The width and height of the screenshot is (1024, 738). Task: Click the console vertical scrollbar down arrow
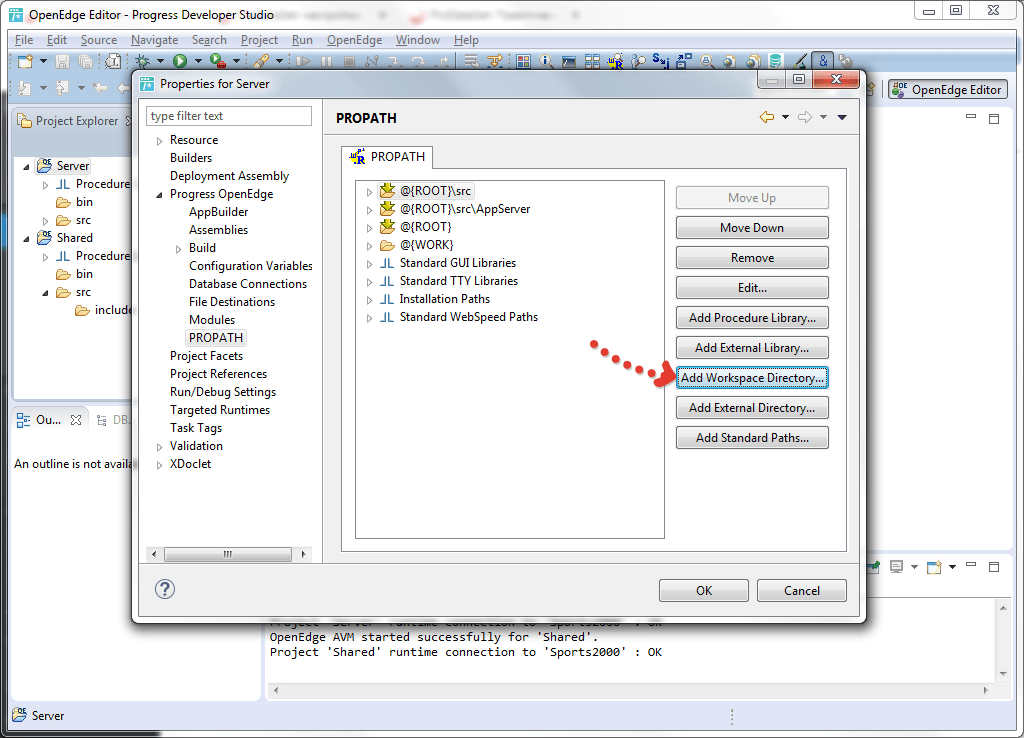tap(1003, 673)
